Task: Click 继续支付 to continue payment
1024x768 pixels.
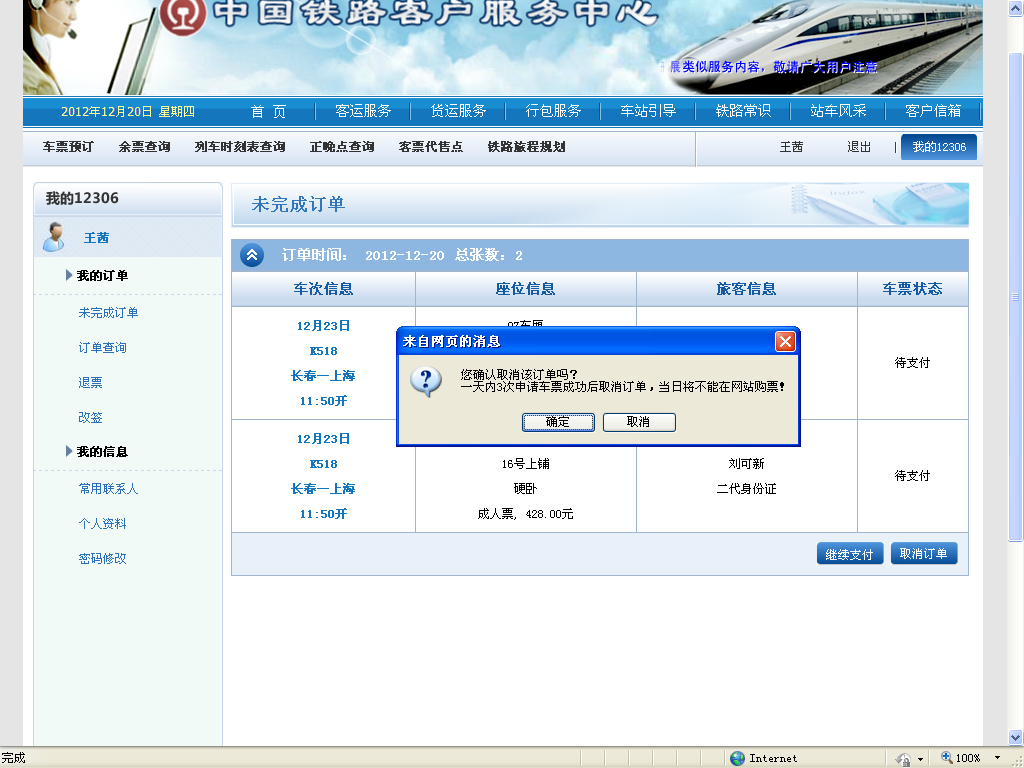Action: [849, 554]
